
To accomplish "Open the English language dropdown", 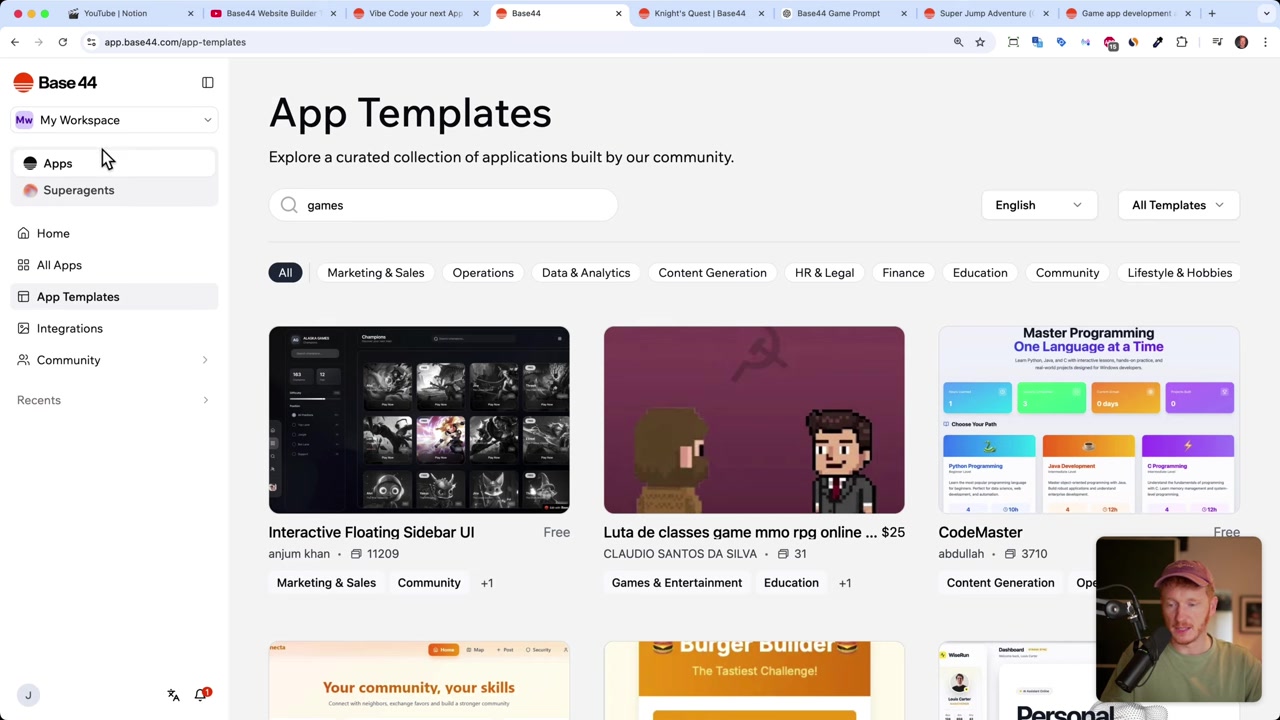I will [1038, 205].
